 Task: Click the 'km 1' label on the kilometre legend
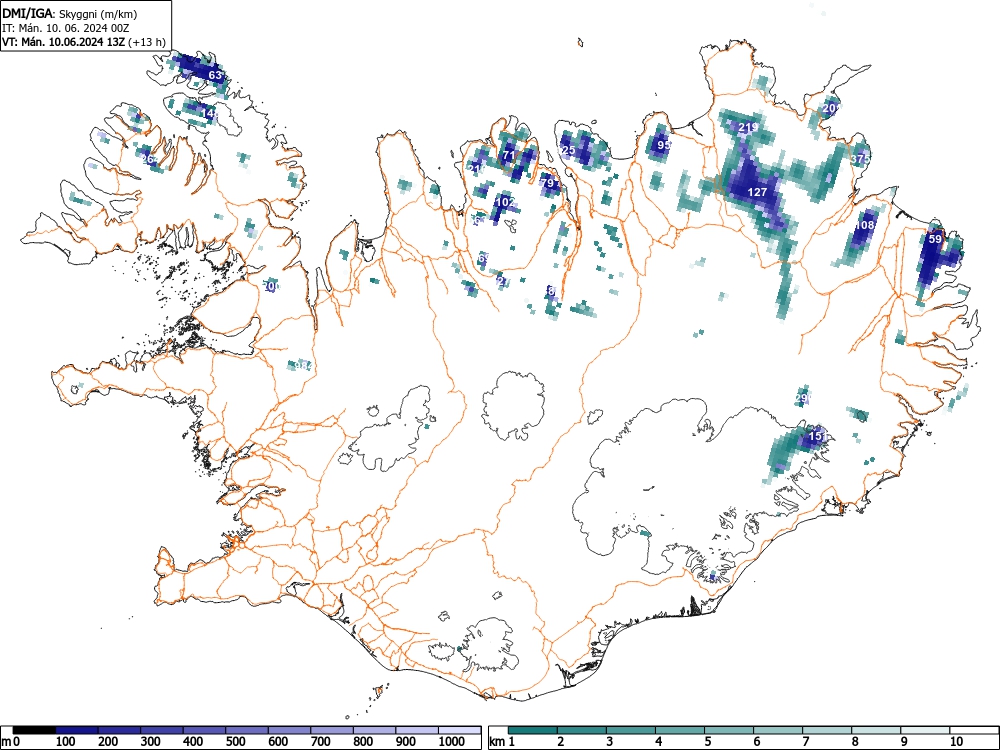pyautogui.click(x=501, y=742)
